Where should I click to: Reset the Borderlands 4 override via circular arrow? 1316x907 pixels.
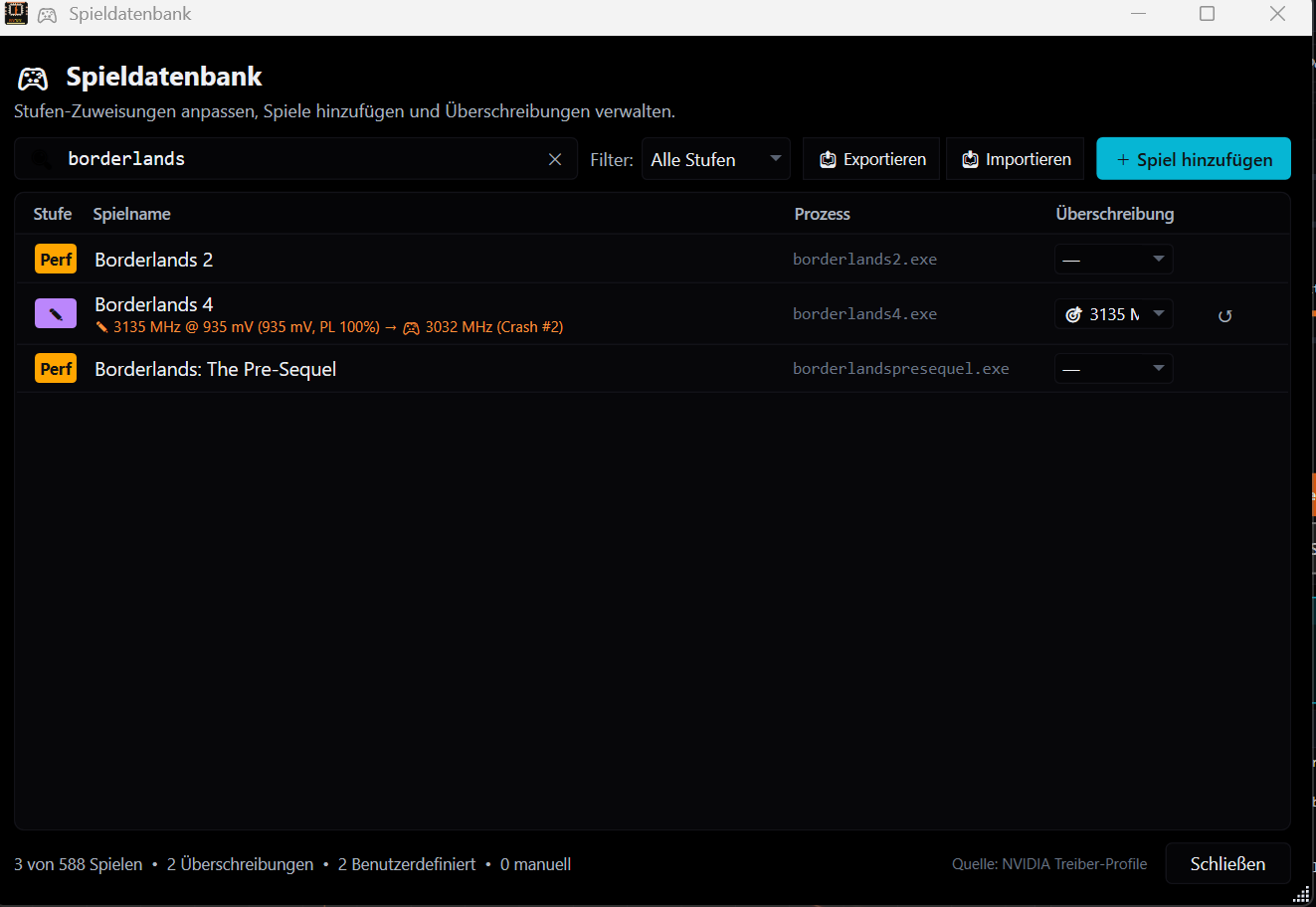tap(1224, 314)
